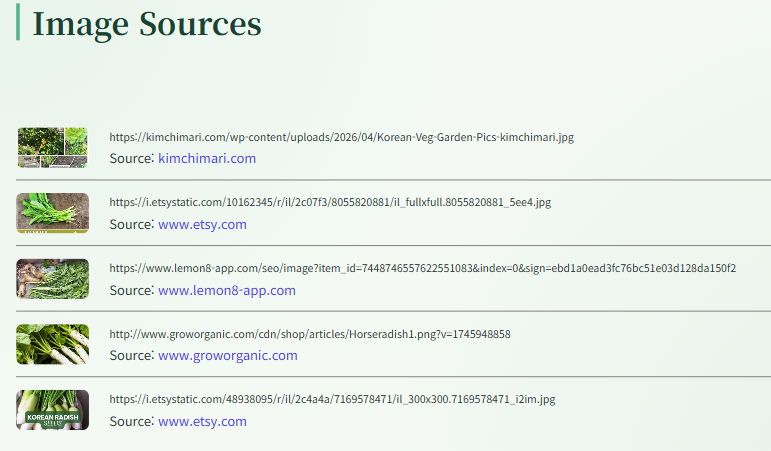The width and height of the screenshot is (771, 451).
Task: Open the kimchimari.com source link
Action: [207, 158]
